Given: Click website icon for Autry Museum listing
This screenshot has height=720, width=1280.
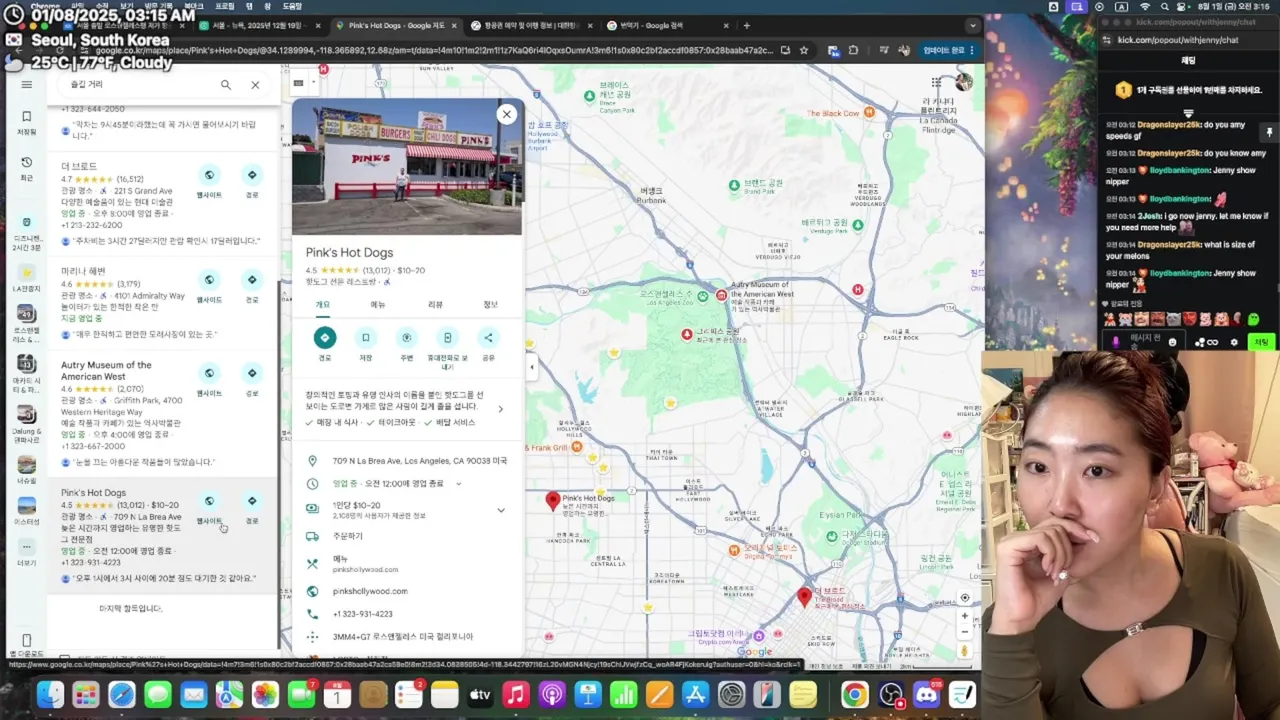Looking at the screenshot, I should (209, 373).
